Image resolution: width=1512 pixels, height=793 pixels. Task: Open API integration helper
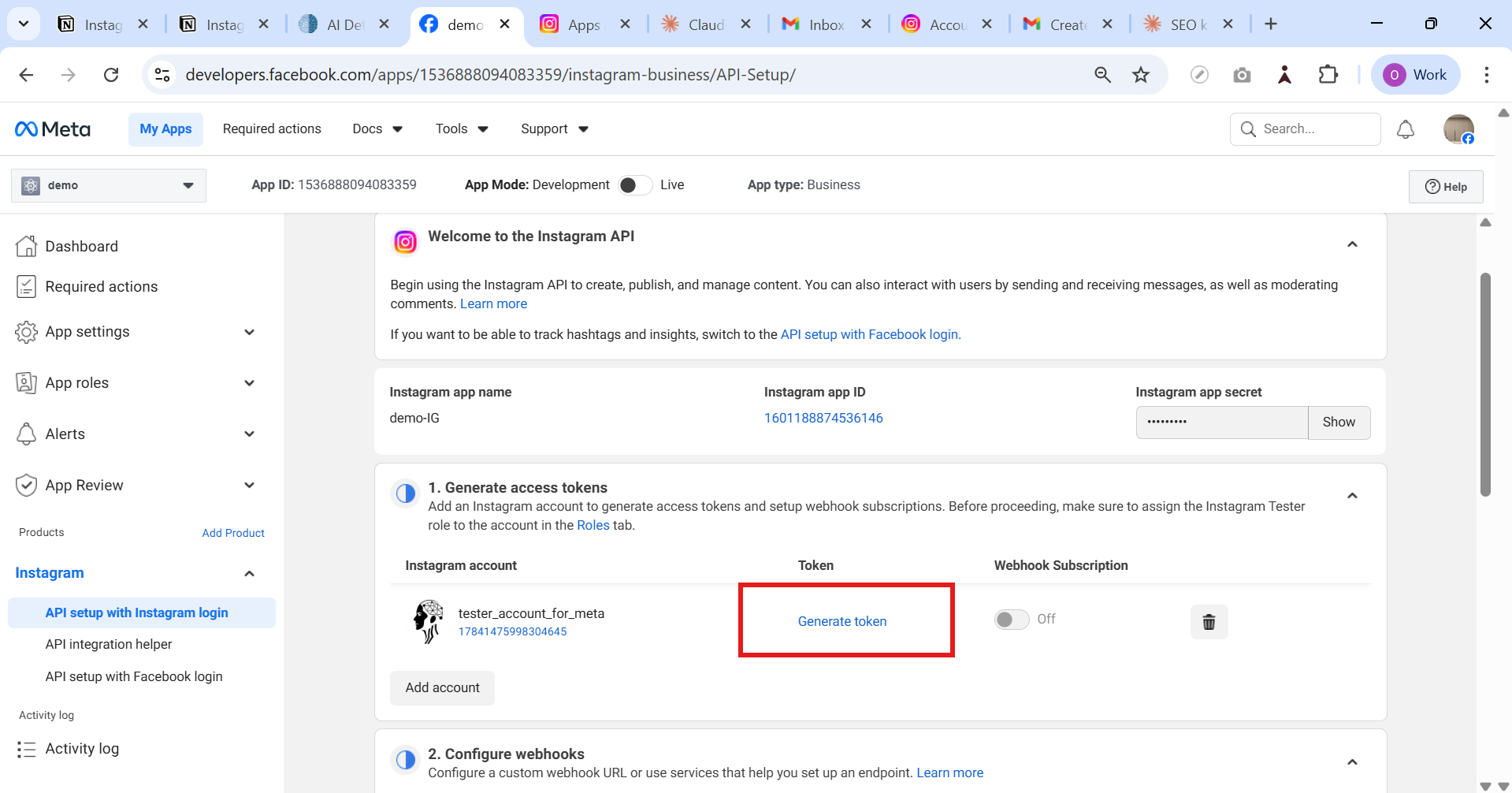(x=109, y=645)
